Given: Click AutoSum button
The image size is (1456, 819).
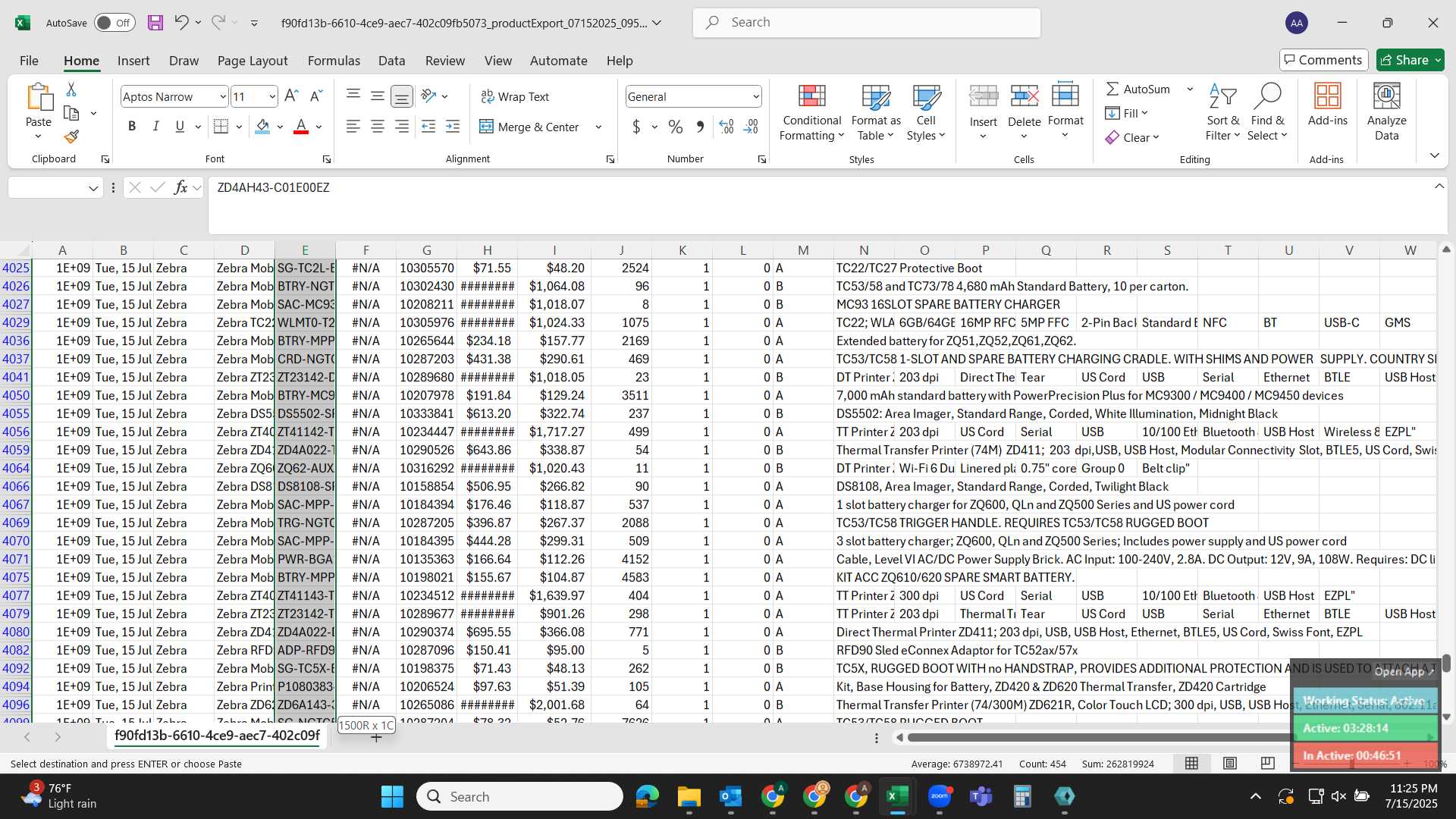Looking at the screenshot, I should [1137, 89].
